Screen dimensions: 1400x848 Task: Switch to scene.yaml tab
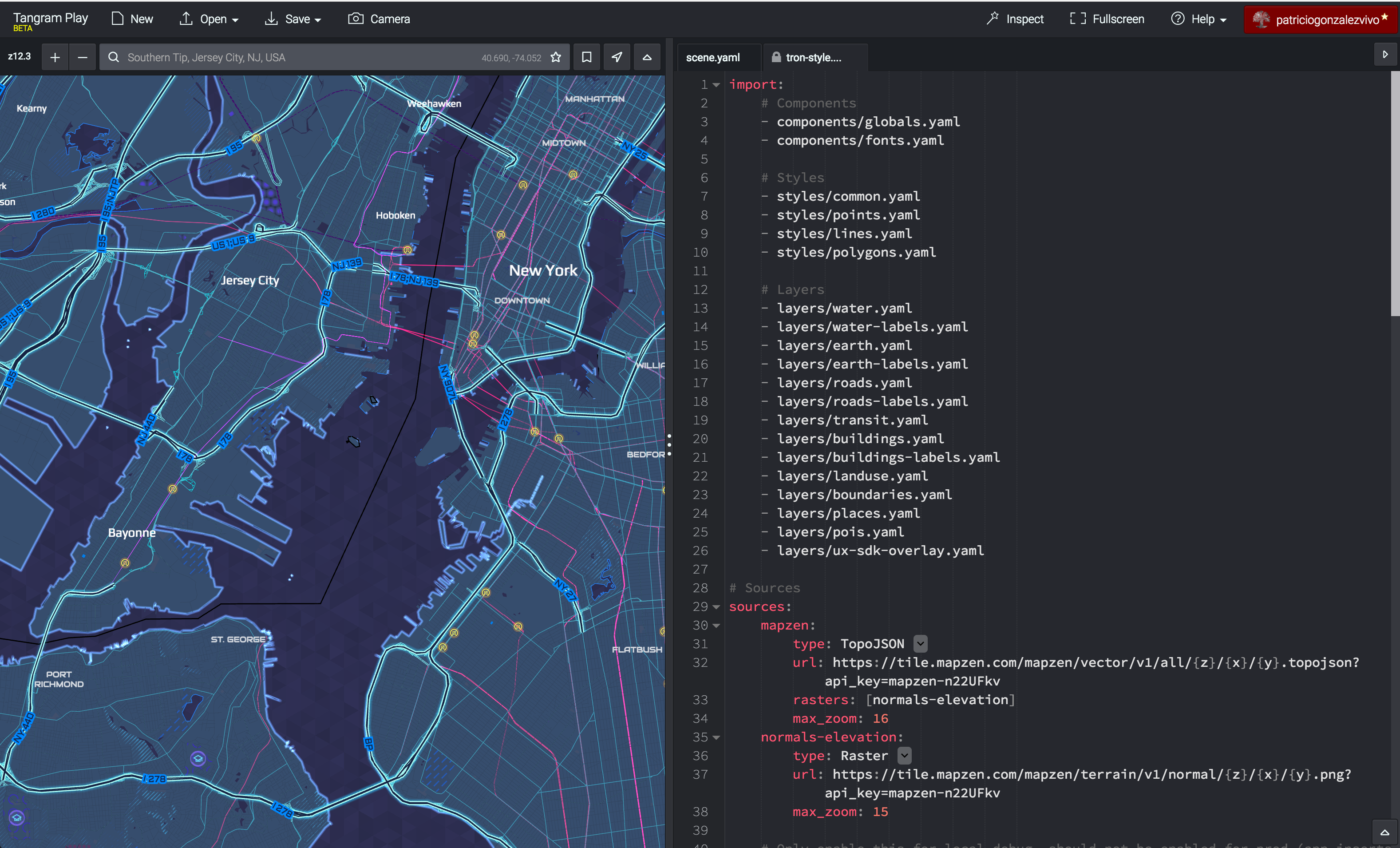pyautogui.click(x=718, y=57)
